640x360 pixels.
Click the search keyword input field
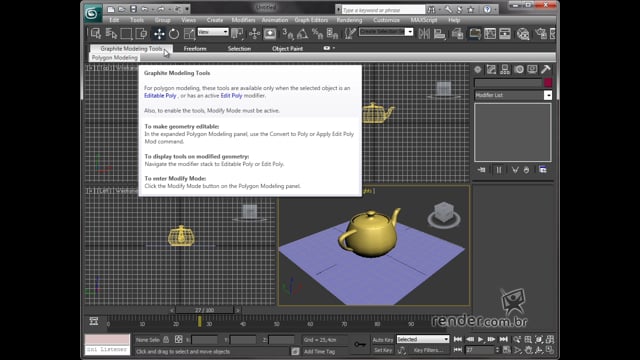pyautogui.click(x=383, y=9)
